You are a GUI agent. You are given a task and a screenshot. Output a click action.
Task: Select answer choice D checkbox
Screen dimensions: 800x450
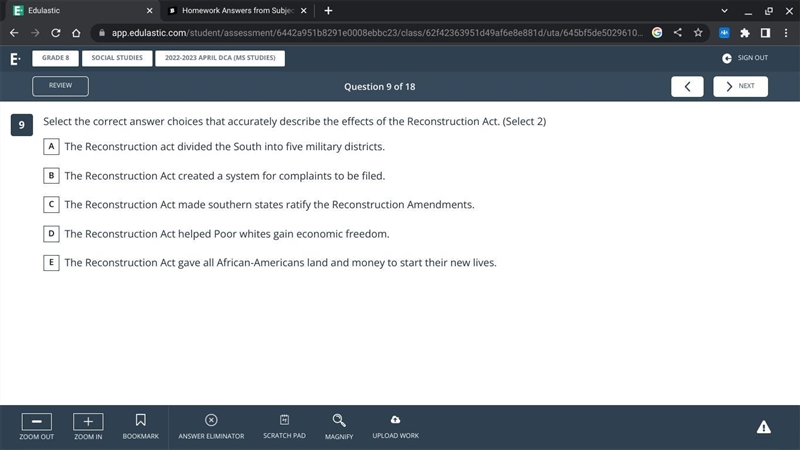(51, 234)
